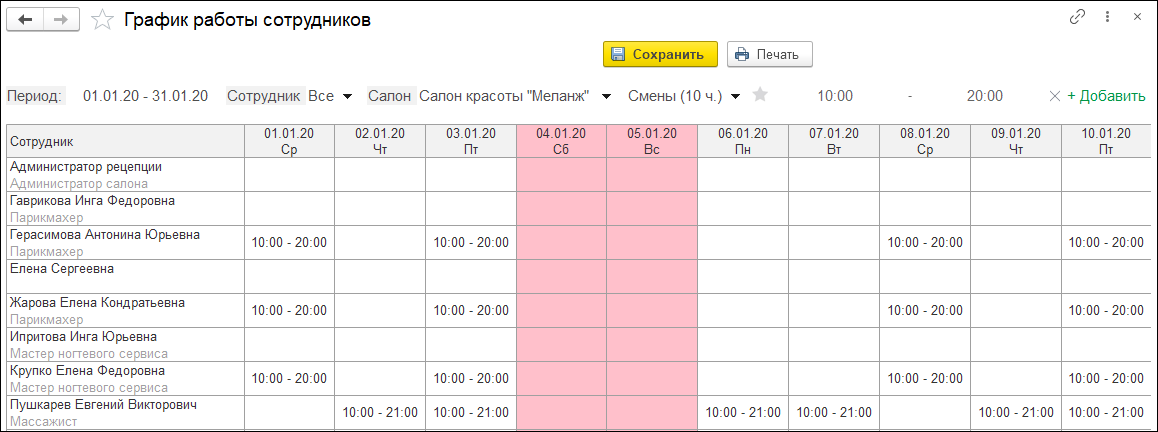Image resolution: width=1158 pixels, height=432 pixels.
Task: Expand the Салон красоты "Меланж" dropdown
Action: [606, 97]
